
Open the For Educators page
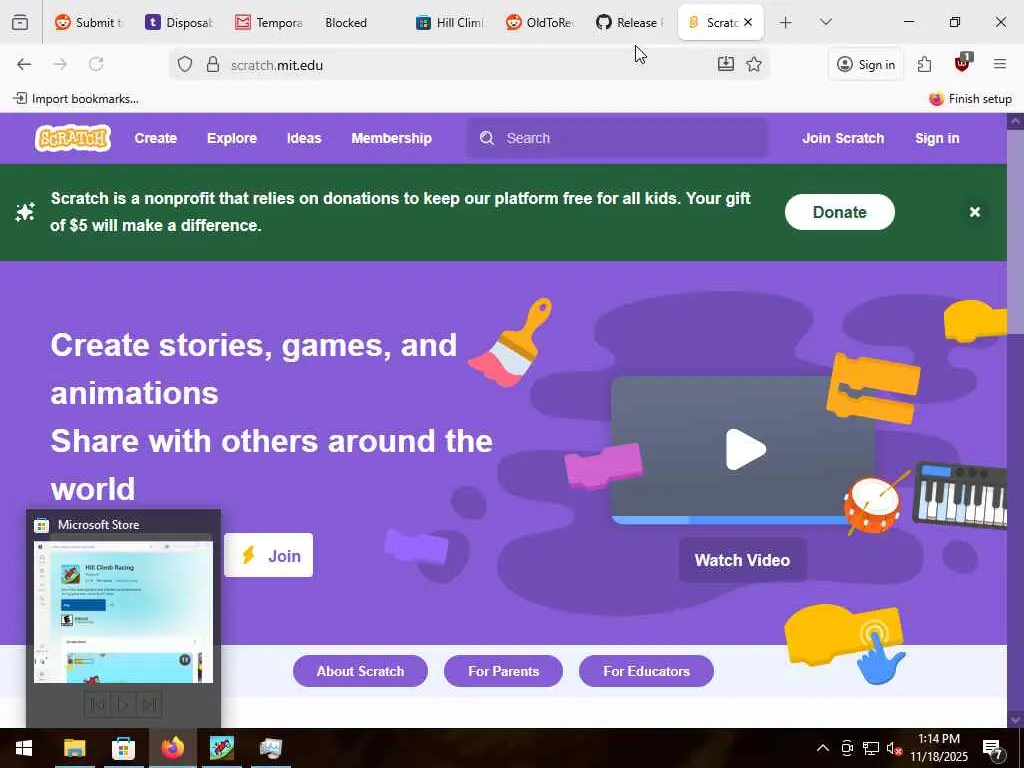[646, 671]
